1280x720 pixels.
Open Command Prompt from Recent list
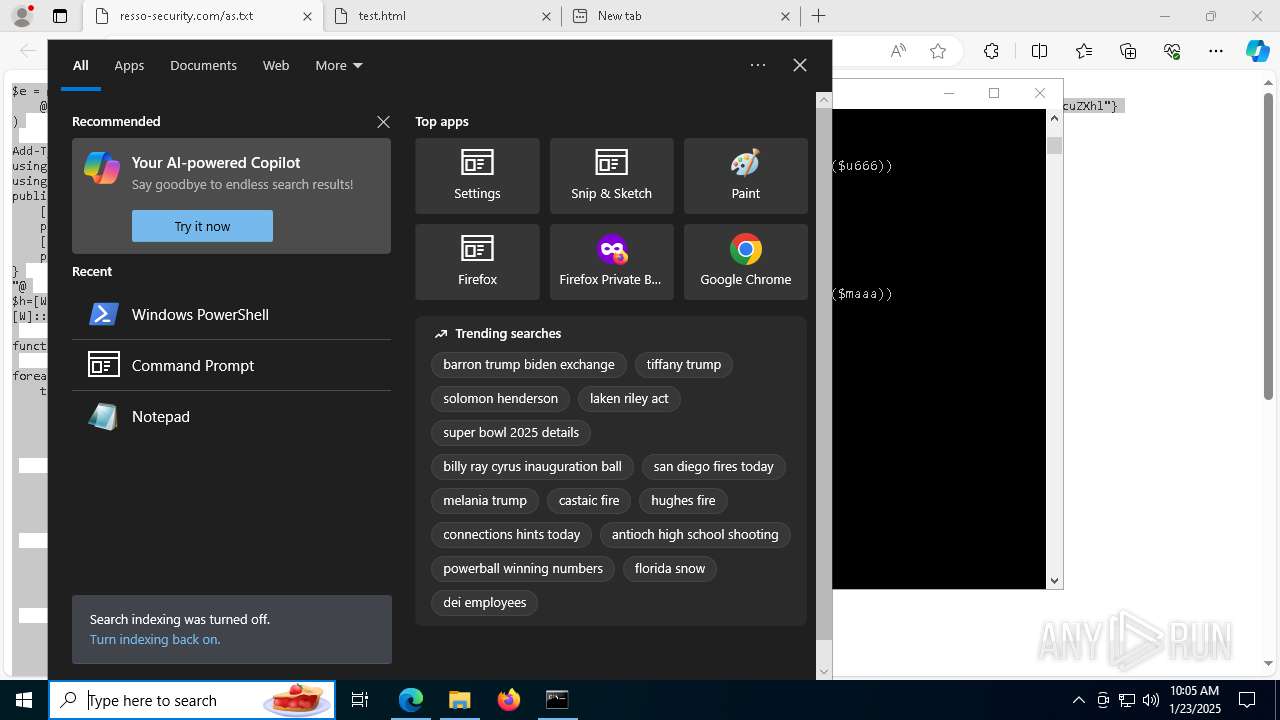[231, 365]
